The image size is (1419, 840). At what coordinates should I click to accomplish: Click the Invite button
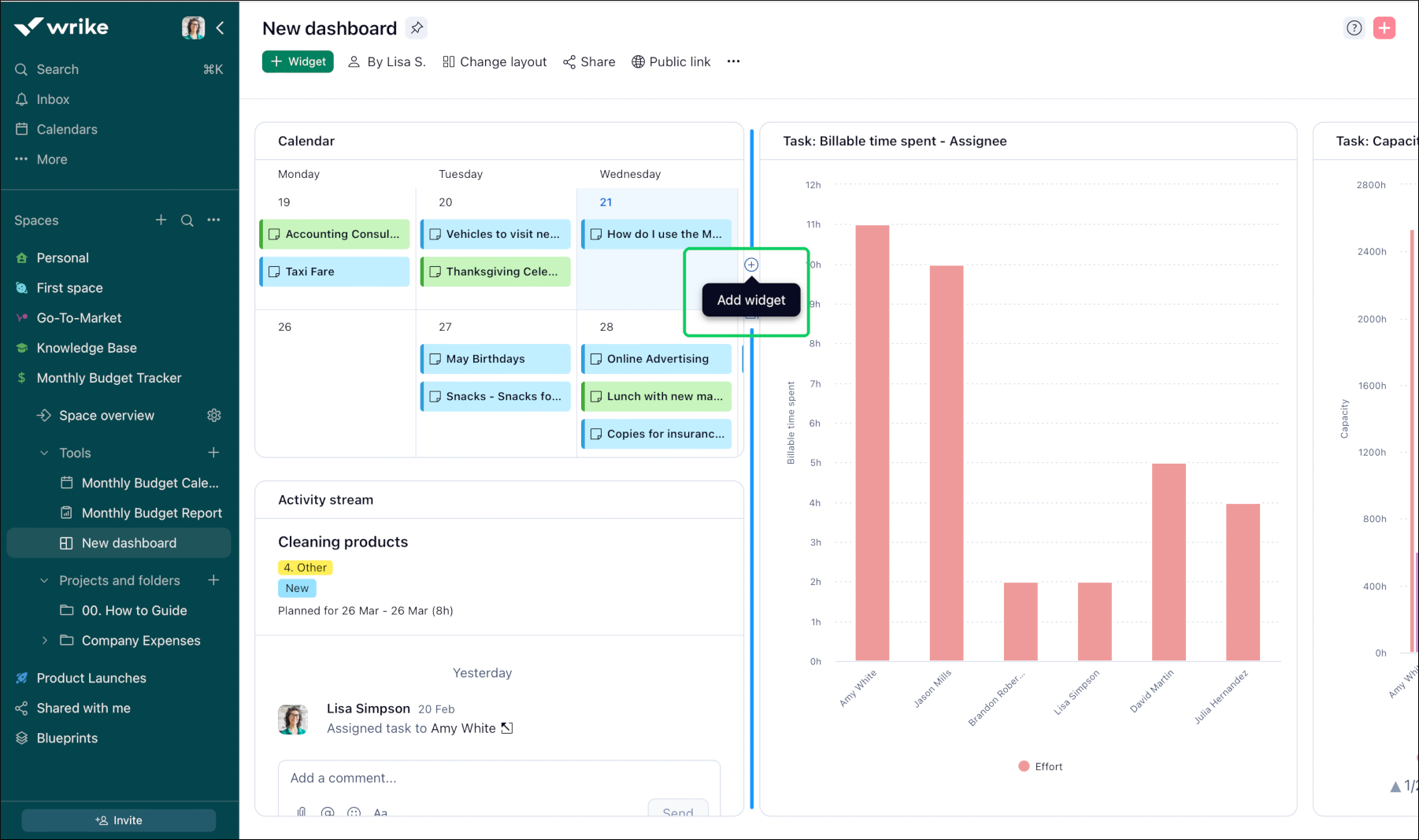pyautogui.click(x=119, y=820)
